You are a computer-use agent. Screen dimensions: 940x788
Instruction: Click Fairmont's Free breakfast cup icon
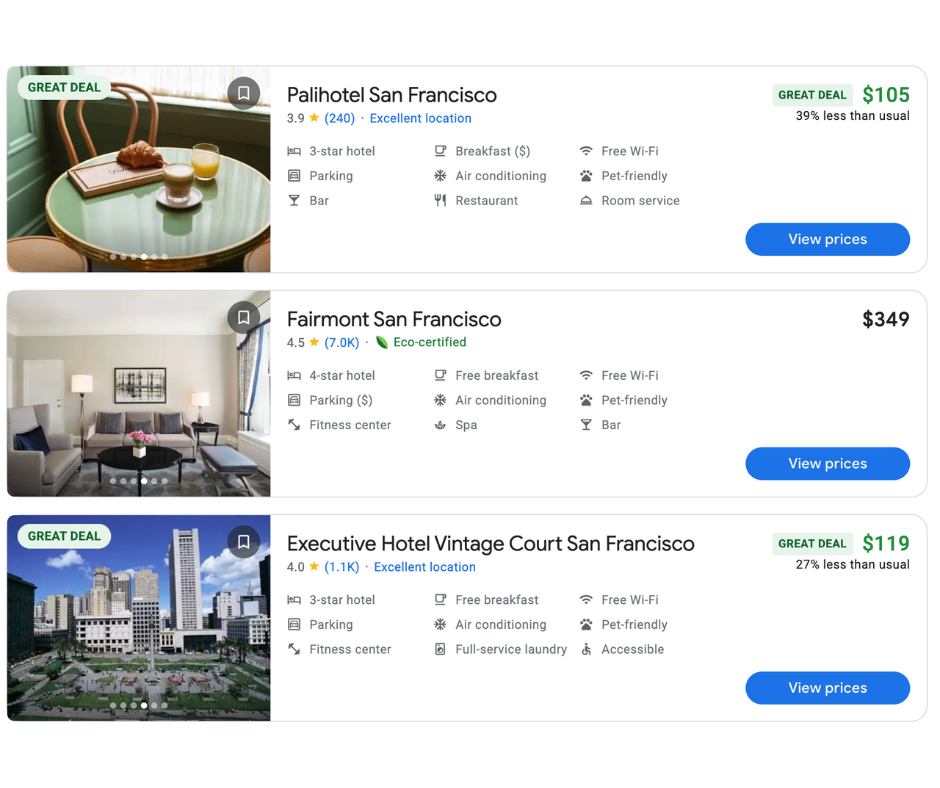tap(440, 375)
